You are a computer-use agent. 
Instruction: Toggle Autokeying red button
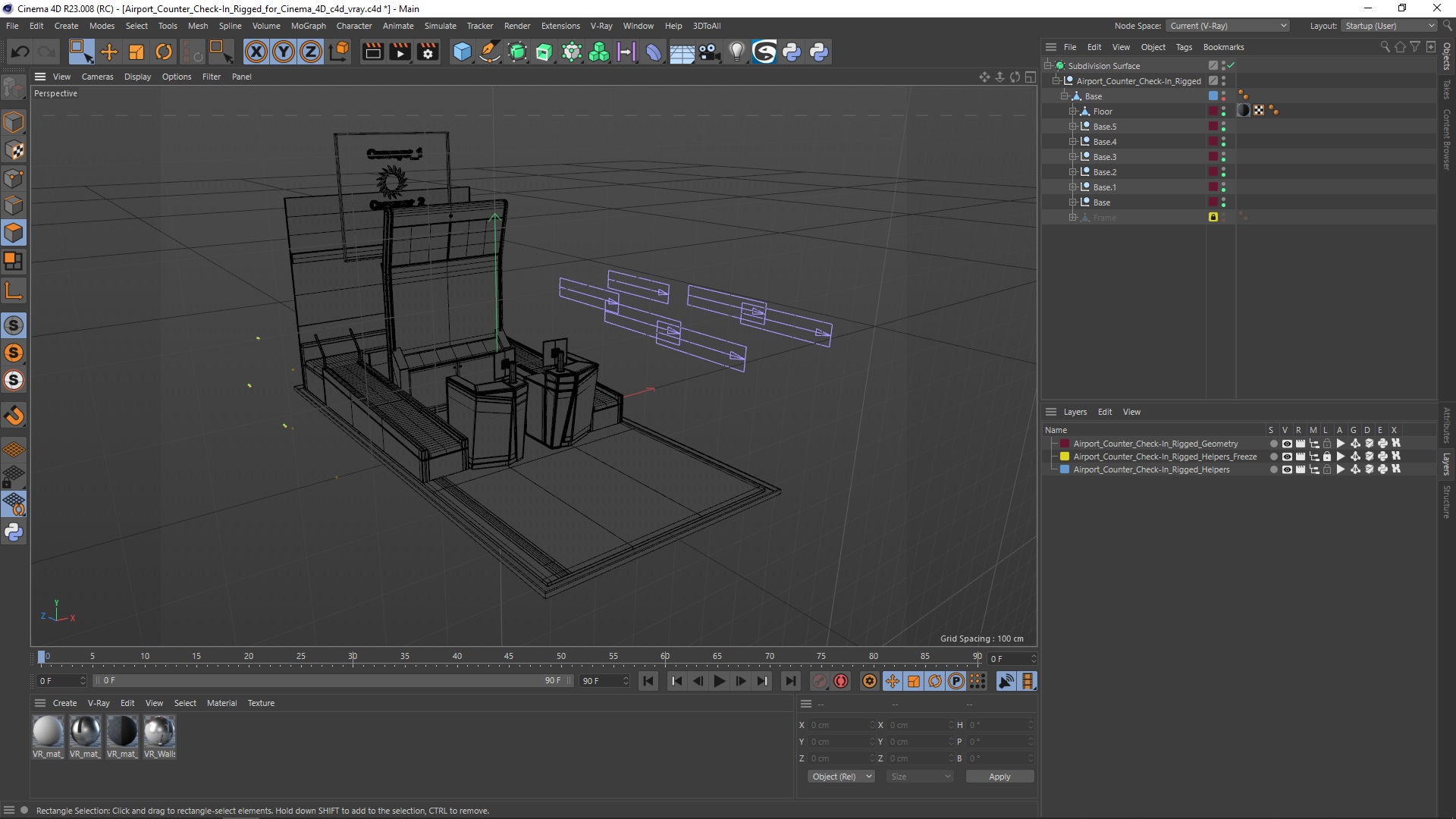pos(841,681)
